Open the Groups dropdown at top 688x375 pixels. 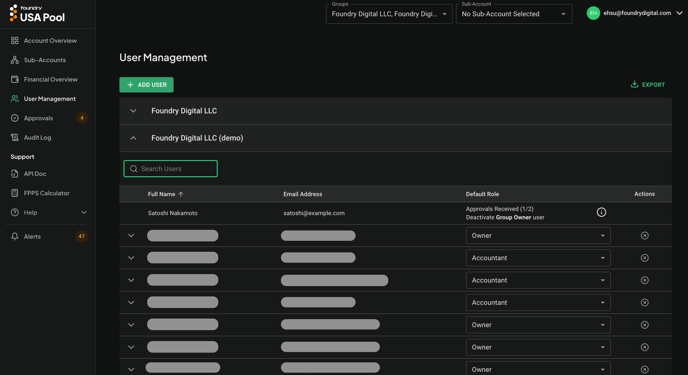pyautogui.click(x=389, y=14)
